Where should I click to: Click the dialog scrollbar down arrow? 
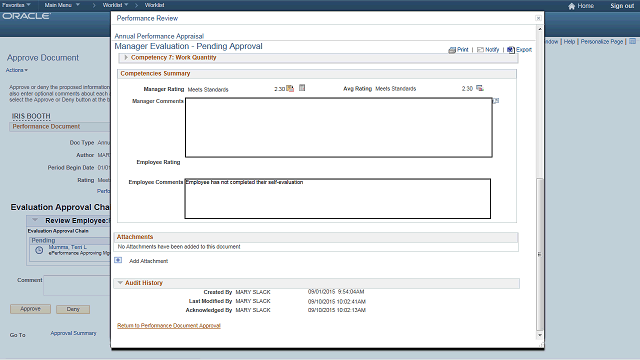click(x=540, y=335)
